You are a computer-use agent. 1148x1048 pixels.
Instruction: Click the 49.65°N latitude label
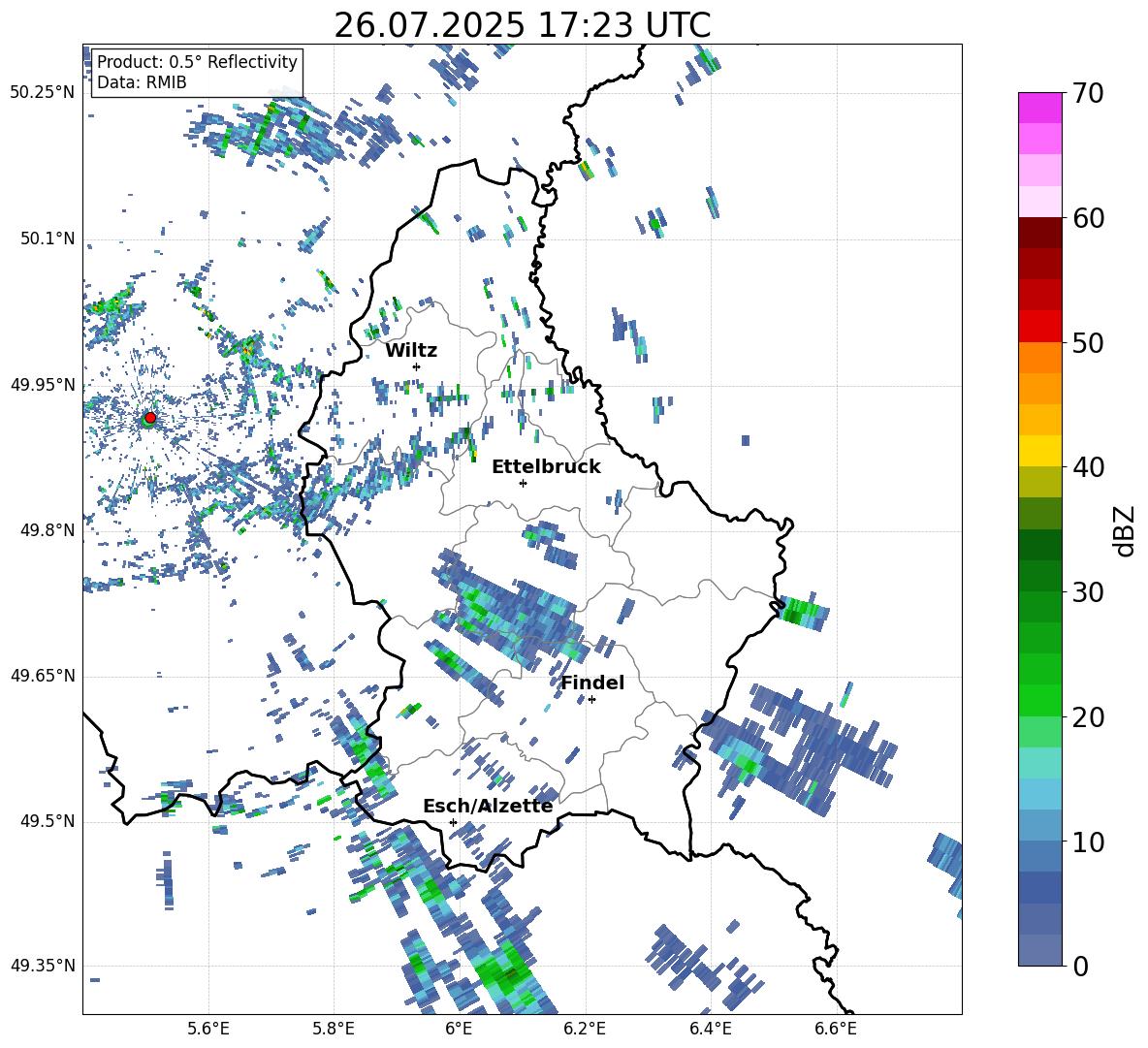click(x=43, y=676)
